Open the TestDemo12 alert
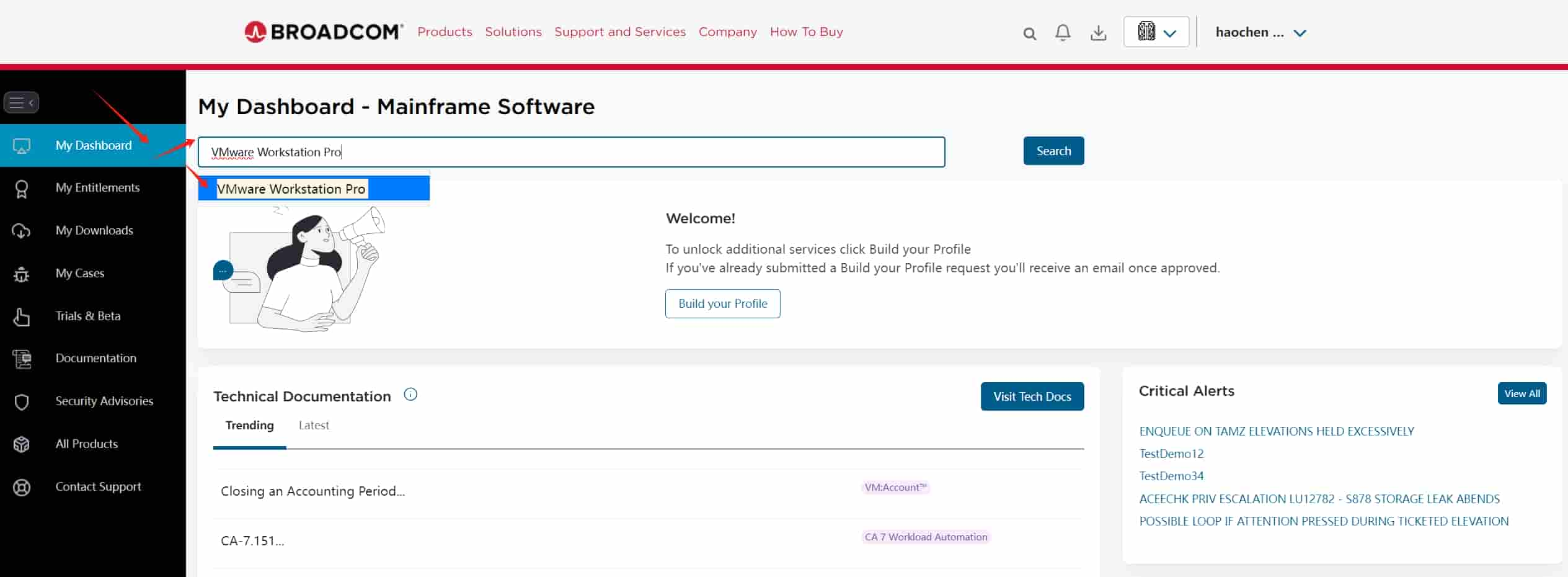The height and width of the screenshot is (577, 1568). [1171, 454]
